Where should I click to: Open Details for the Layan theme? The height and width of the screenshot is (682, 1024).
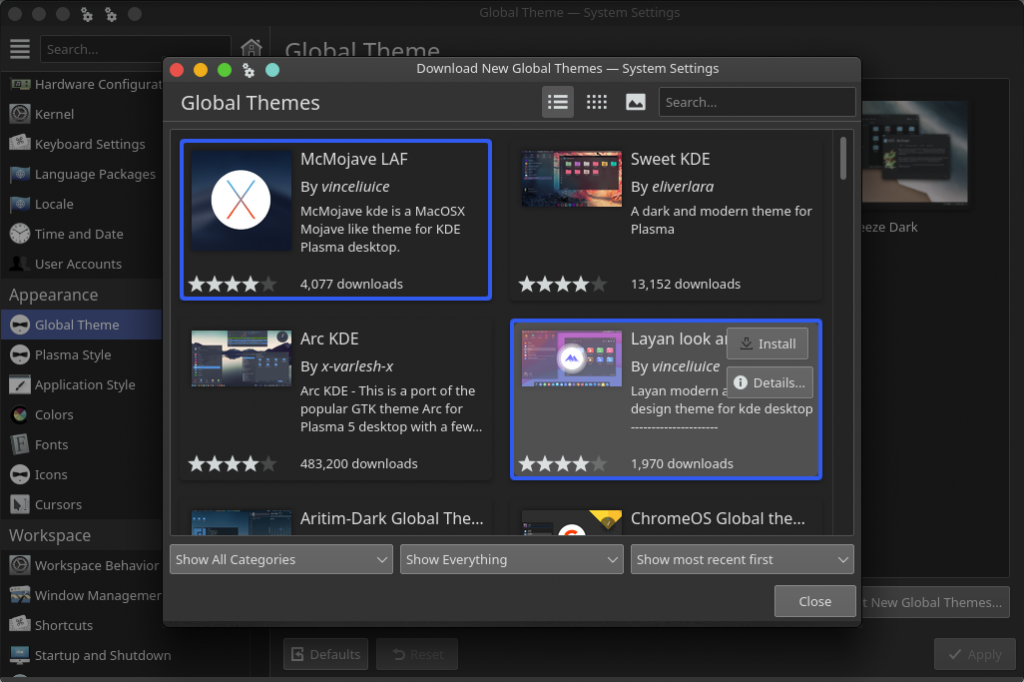click(x=770, y=382)
